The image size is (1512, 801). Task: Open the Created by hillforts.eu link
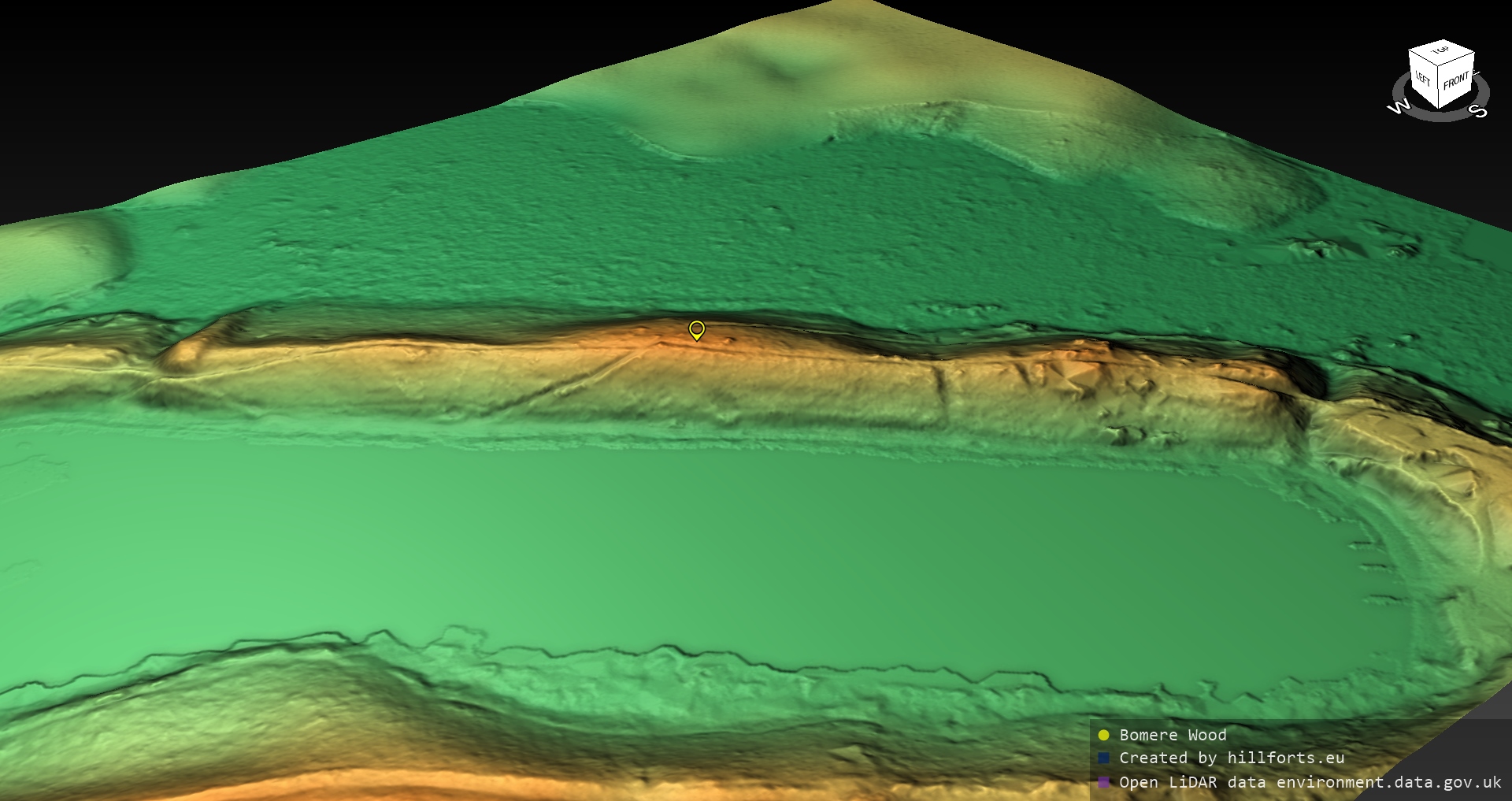[x=1232, y=758]
